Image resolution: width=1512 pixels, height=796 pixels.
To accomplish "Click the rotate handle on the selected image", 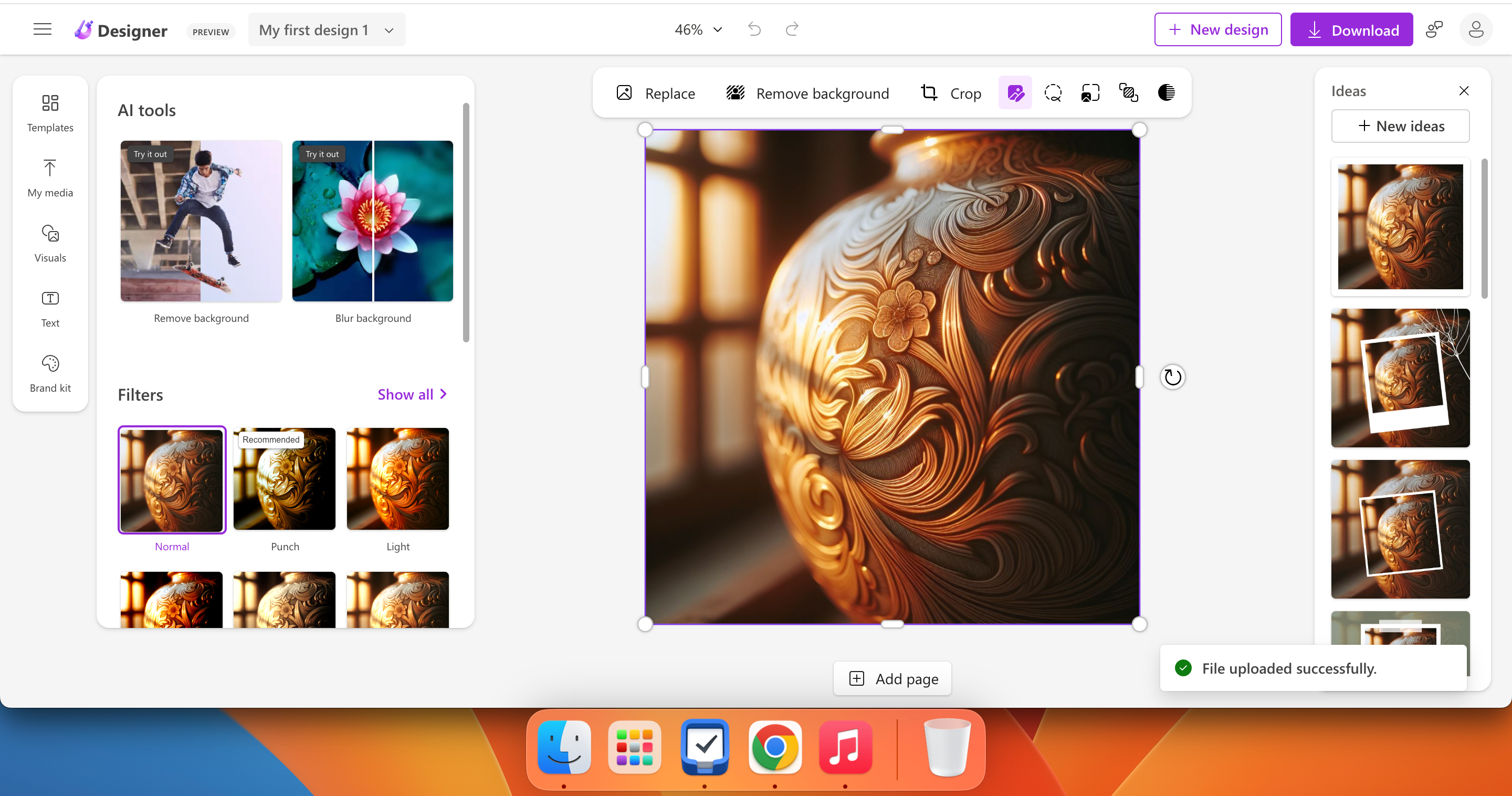I will [x=1173, y=377].
